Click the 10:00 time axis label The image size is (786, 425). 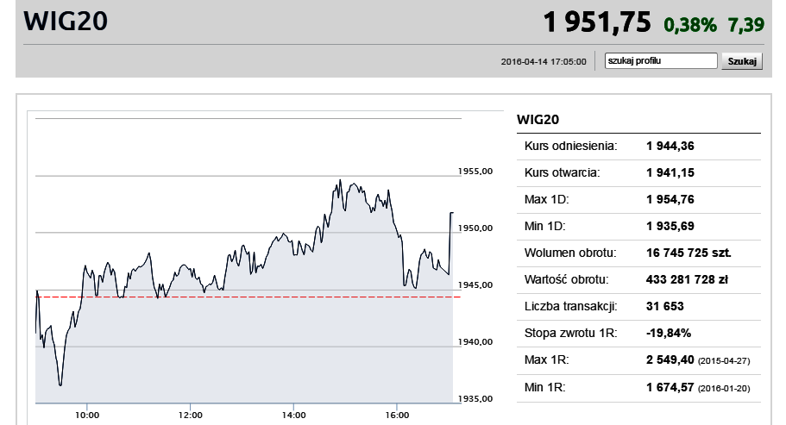click(87, 415)
